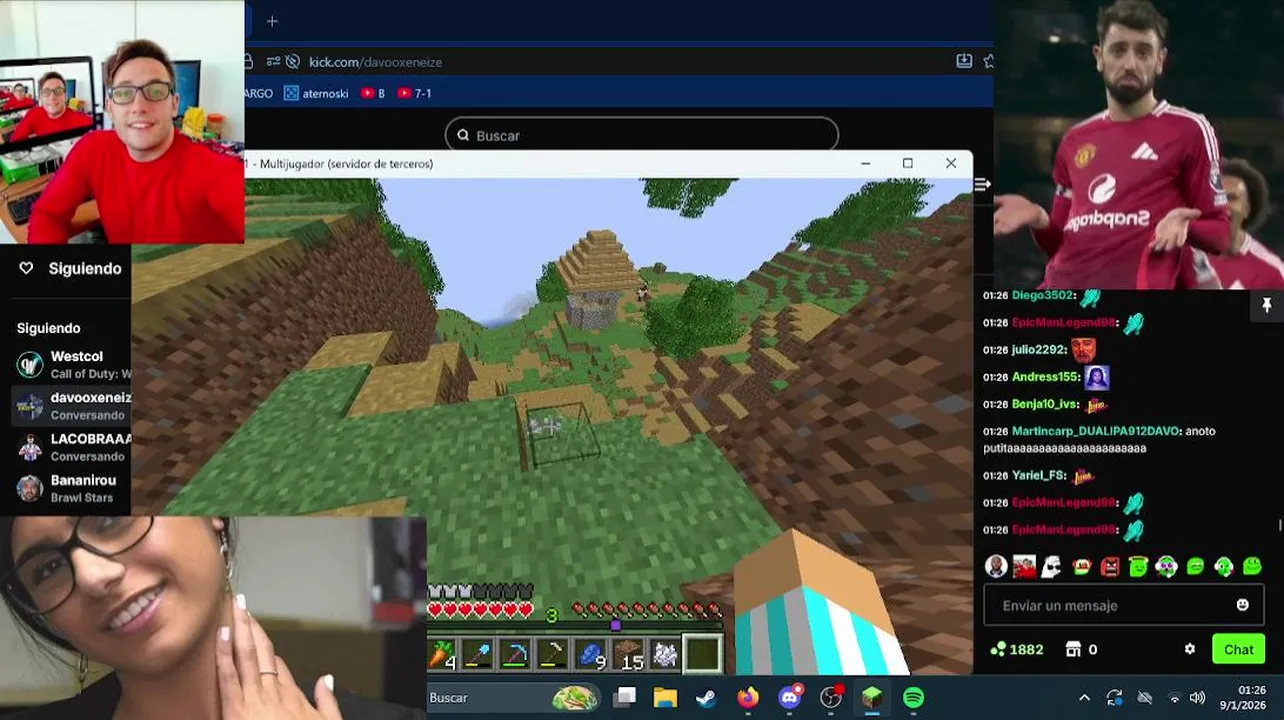Image resolution: width=1284 pixels, height=720 pixels.
Task: Open the aternoski bookmark
Action: click(x=316, y=93)
